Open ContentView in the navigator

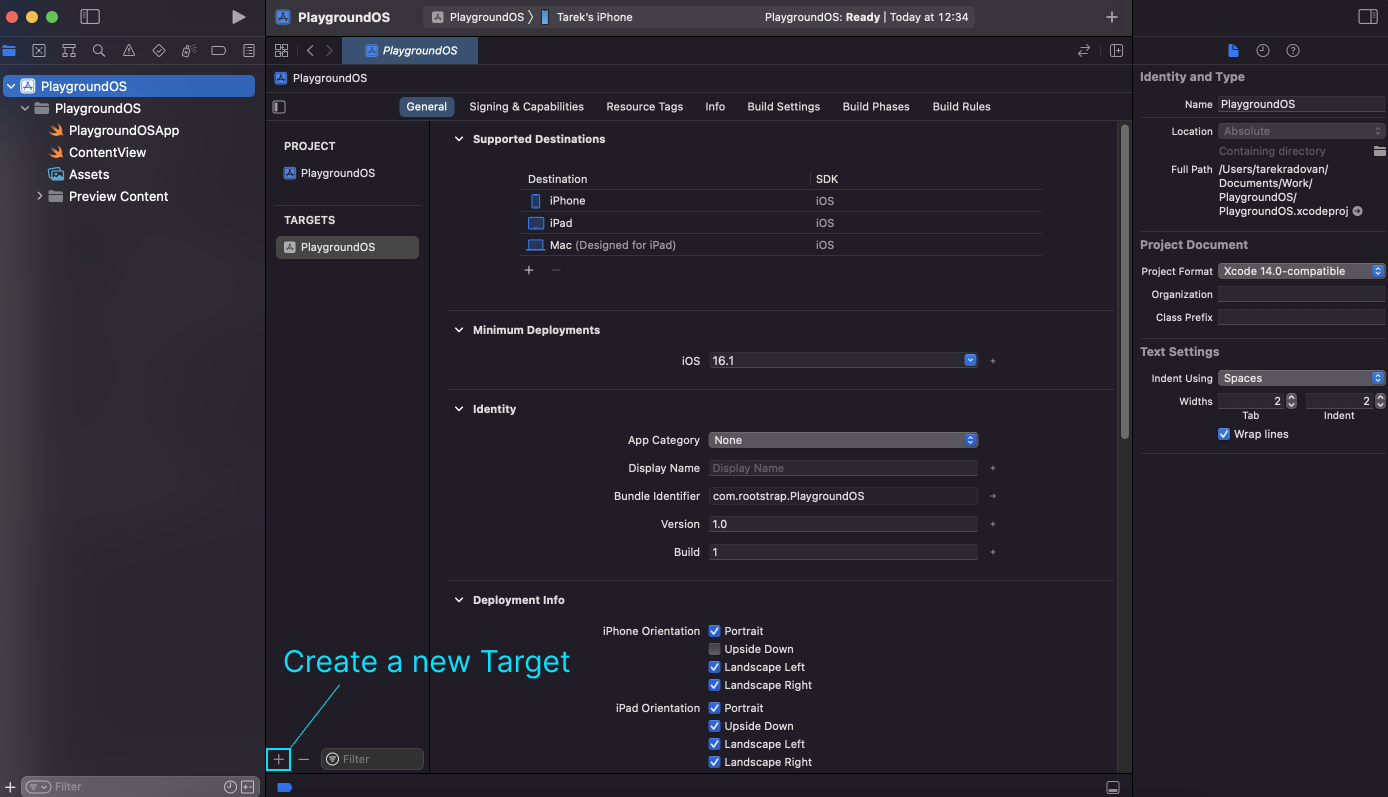pyautogui.click(x=107, y=152)
